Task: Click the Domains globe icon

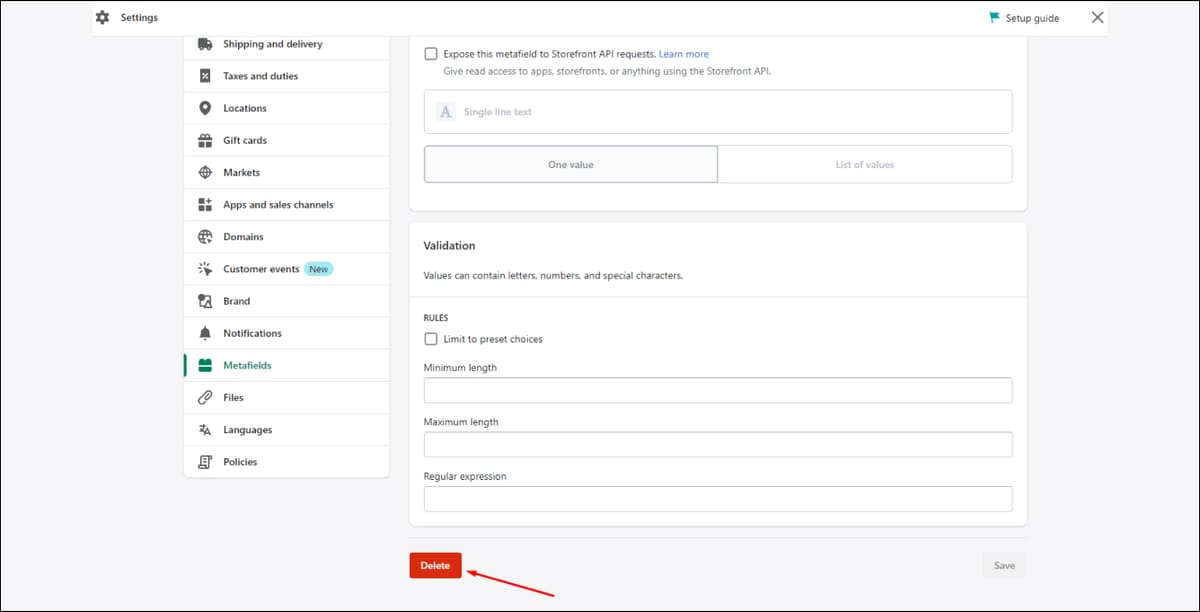Action: pyautogui.click(x=205, y=237)
